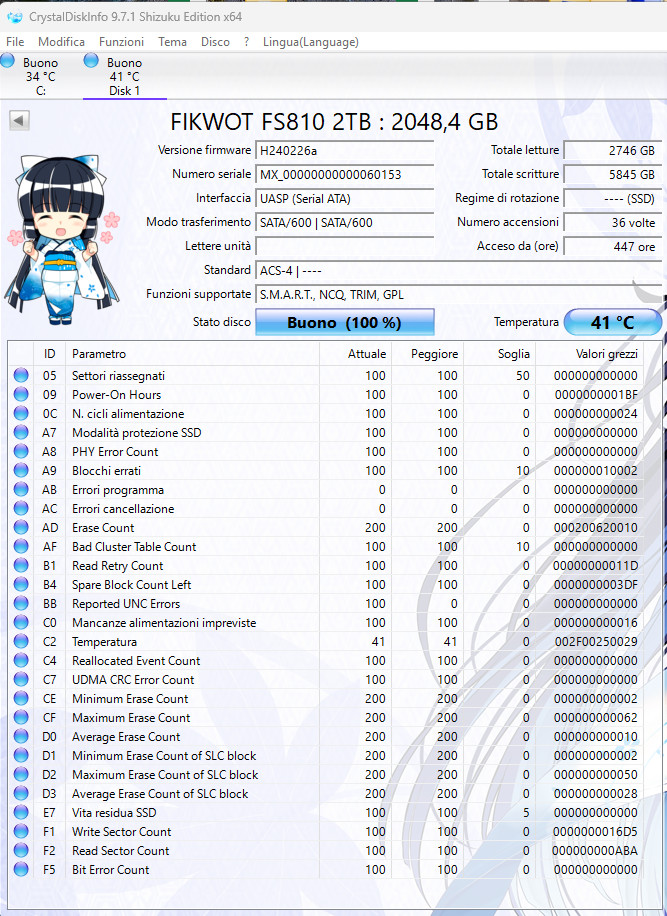
Task: Open the ? help menu
Action: click(246, 42)
